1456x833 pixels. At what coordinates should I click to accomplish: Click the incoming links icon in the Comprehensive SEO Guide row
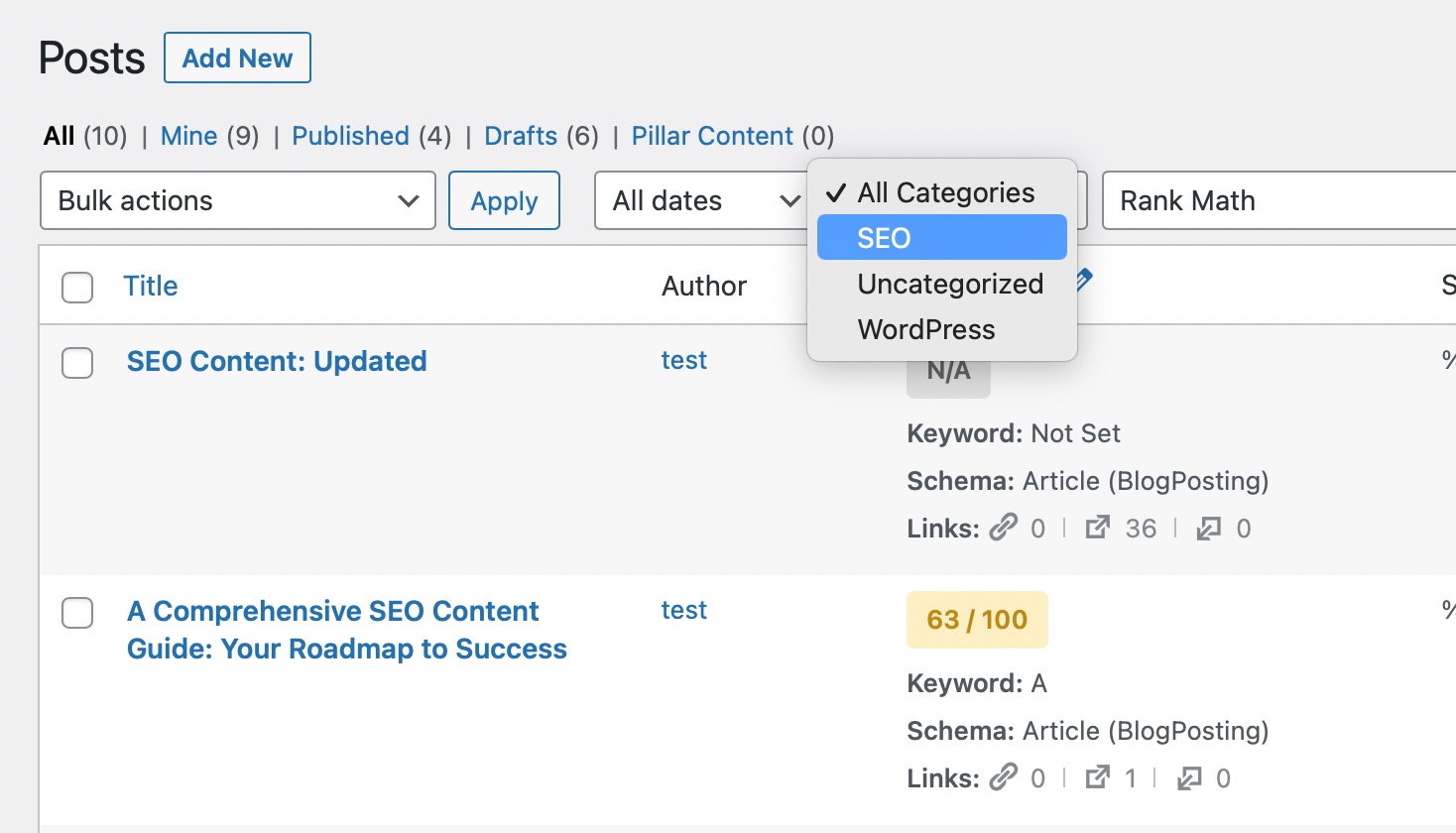click(1188, 778)
